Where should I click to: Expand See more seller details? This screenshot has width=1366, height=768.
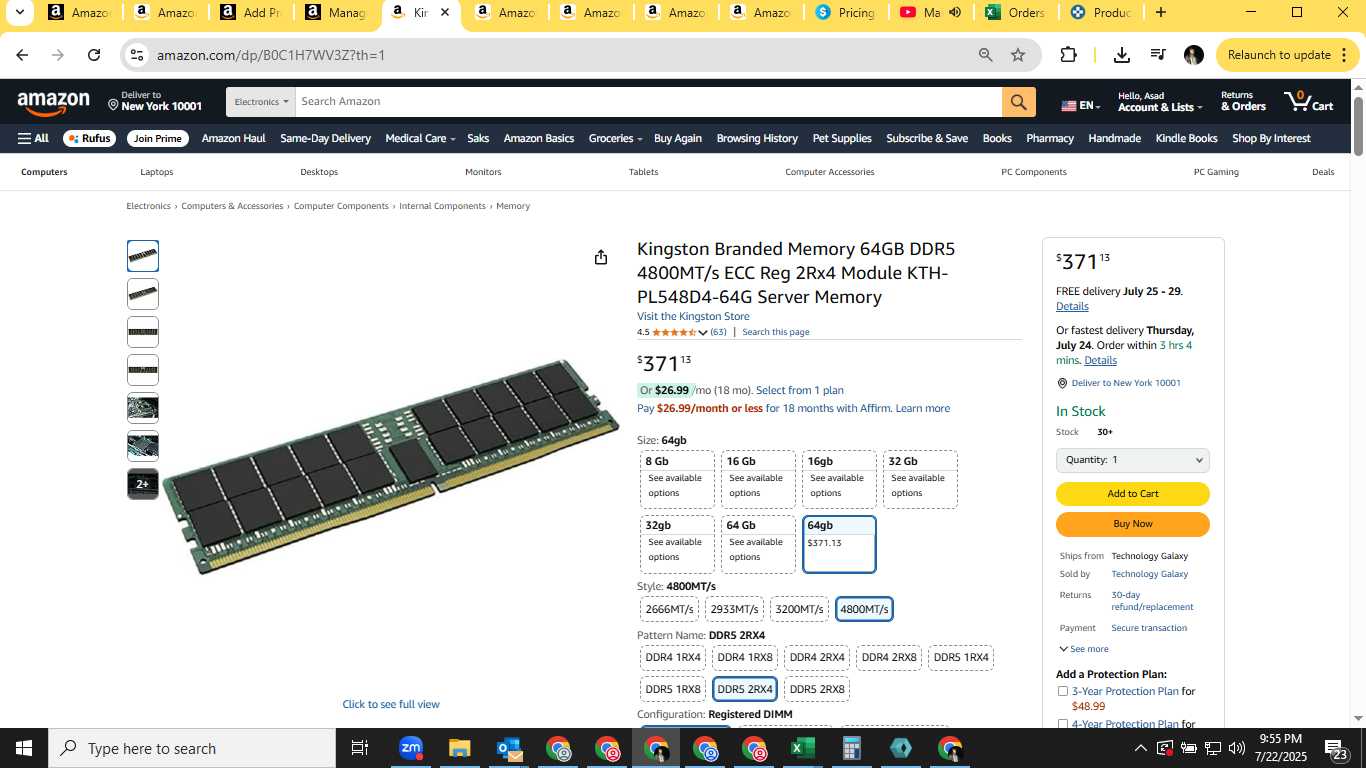point(1083,649)
